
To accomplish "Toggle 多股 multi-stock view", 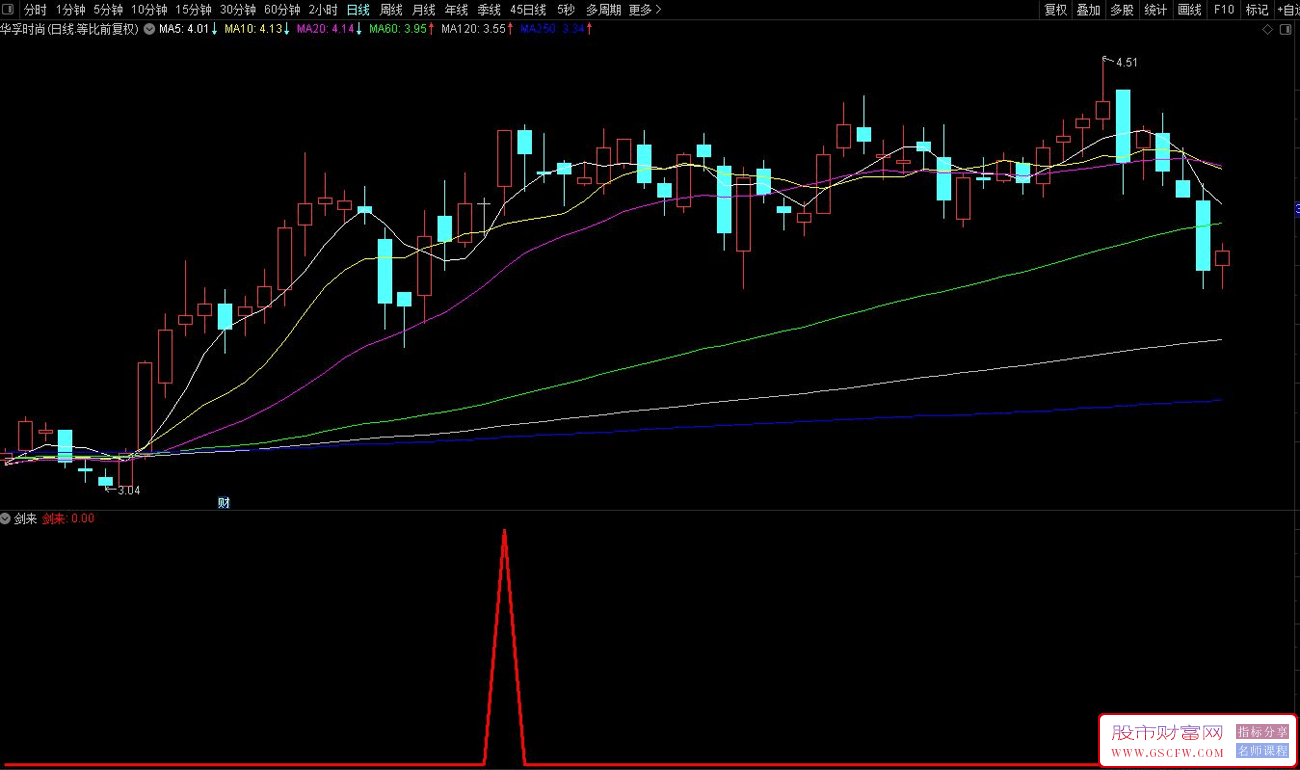I will point(1122,10).
